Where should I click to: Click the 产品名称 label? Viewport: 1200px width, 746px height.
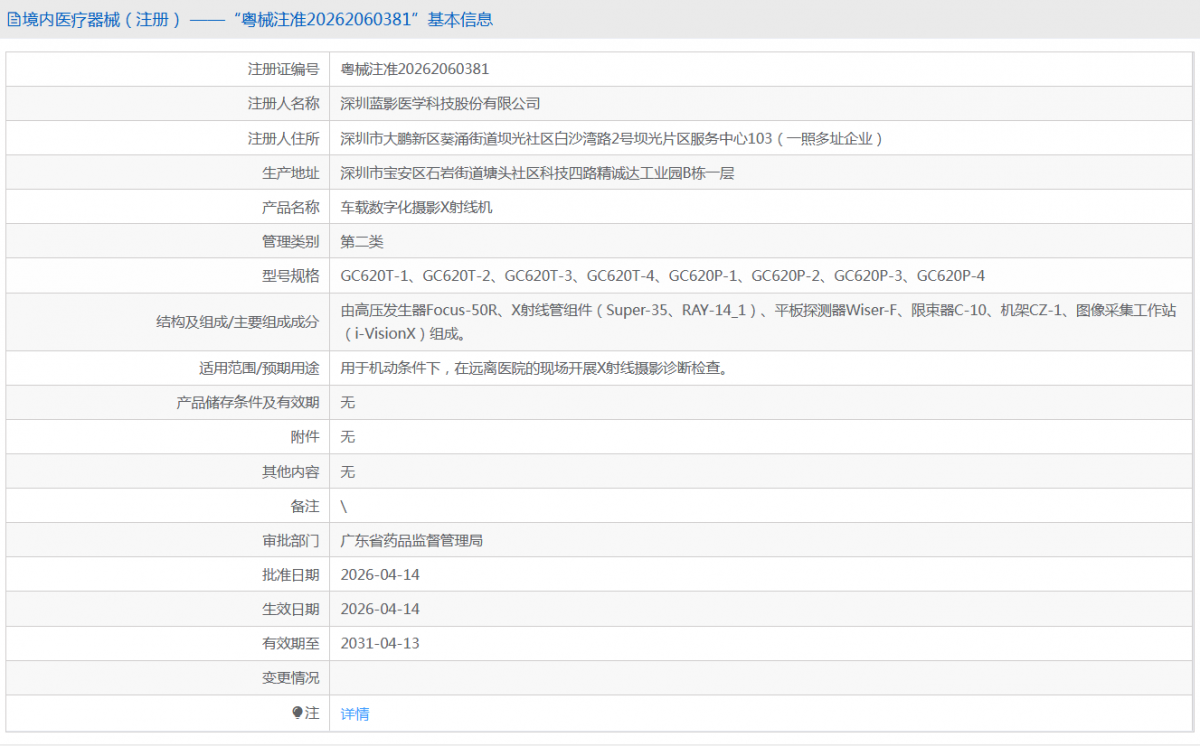pyautogui.click(x=291, y=207)
